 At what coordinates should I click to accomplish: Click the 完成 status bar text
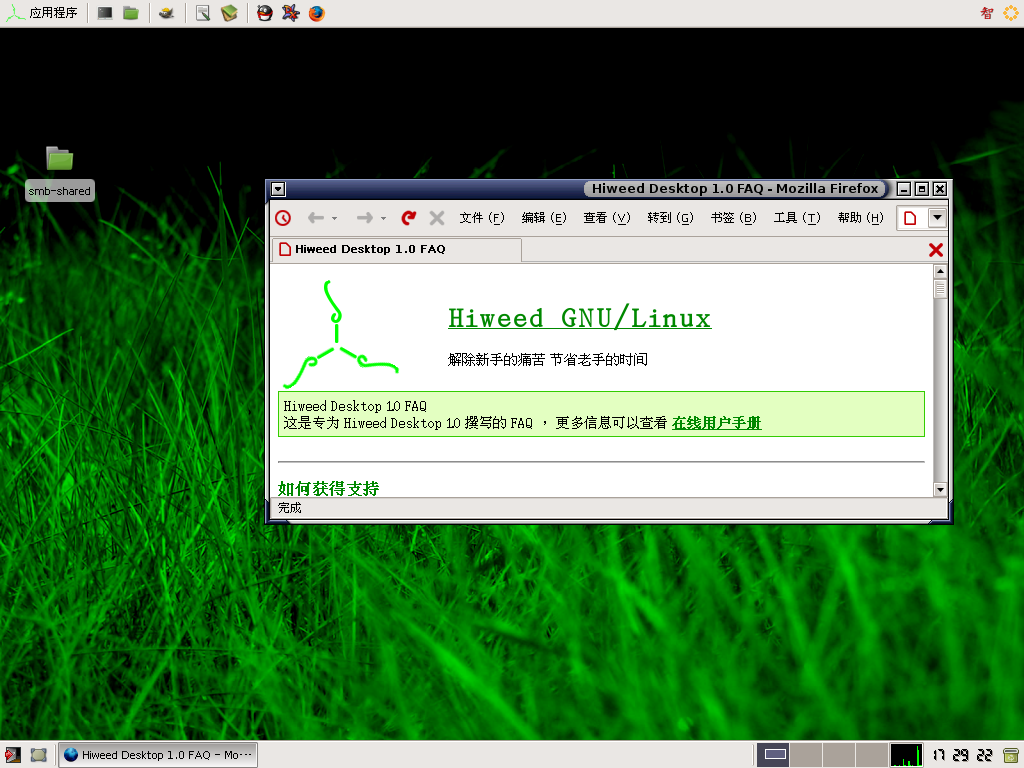coord(289,508)
